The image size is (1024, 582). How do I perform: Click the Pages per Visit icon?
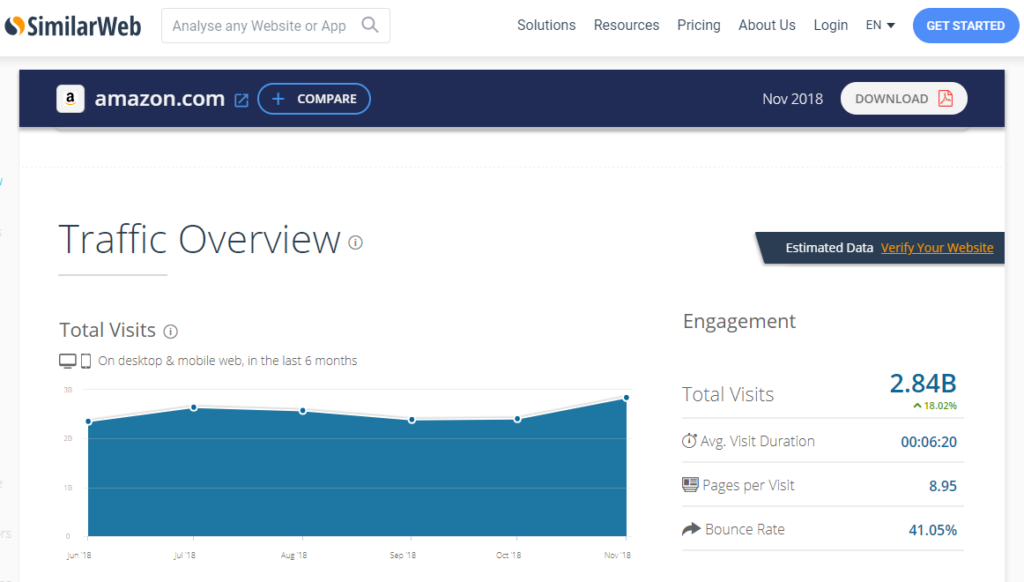(690, 485)
